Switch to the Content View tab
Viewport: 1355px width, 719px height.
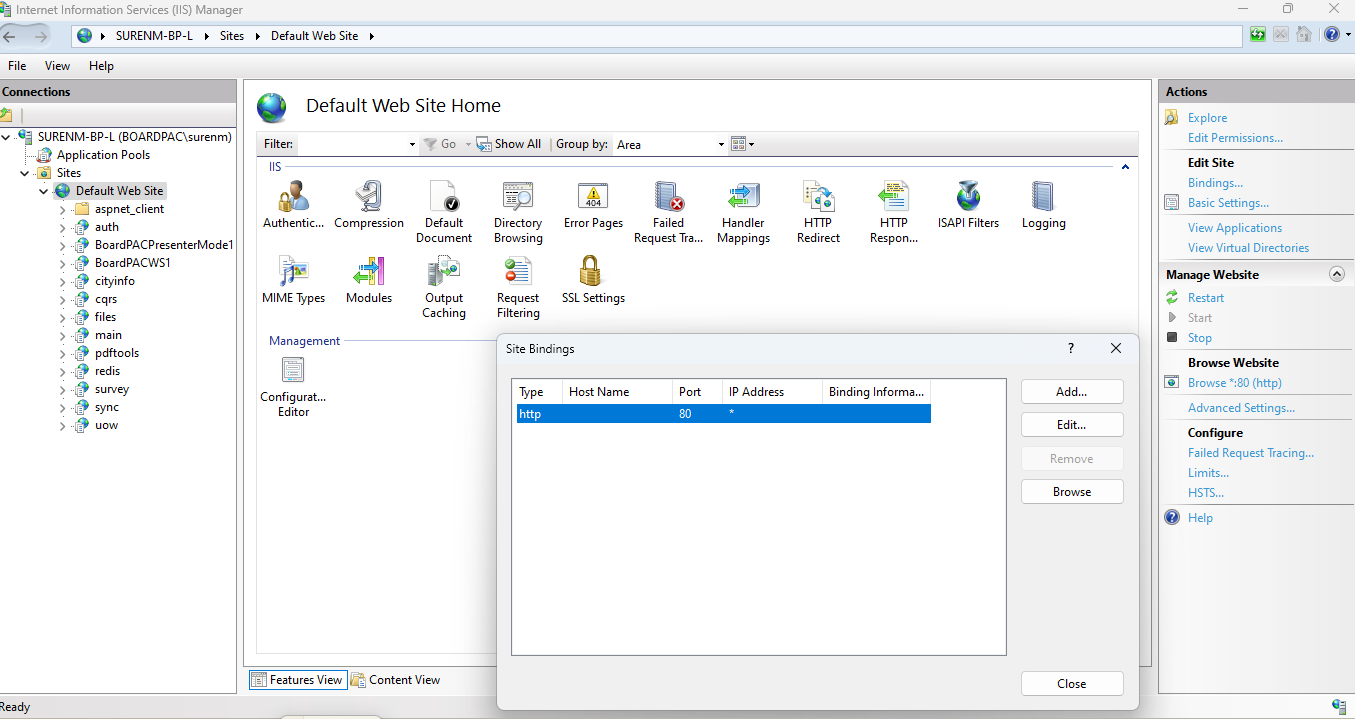point(396,680)
